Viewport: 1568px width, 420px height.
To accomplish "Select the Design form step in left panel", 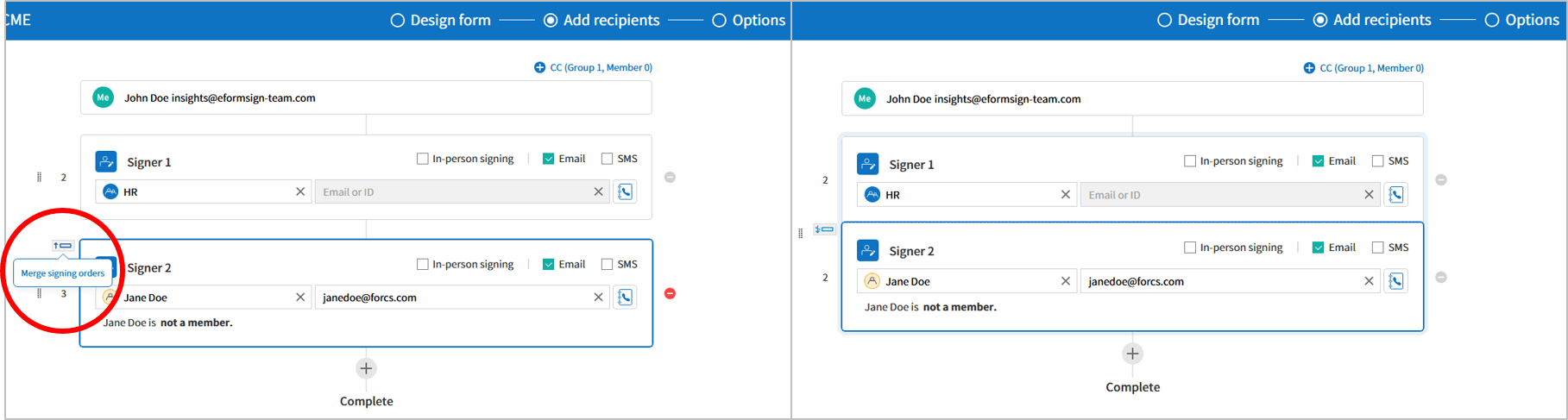I will click(x=441, y=20).
